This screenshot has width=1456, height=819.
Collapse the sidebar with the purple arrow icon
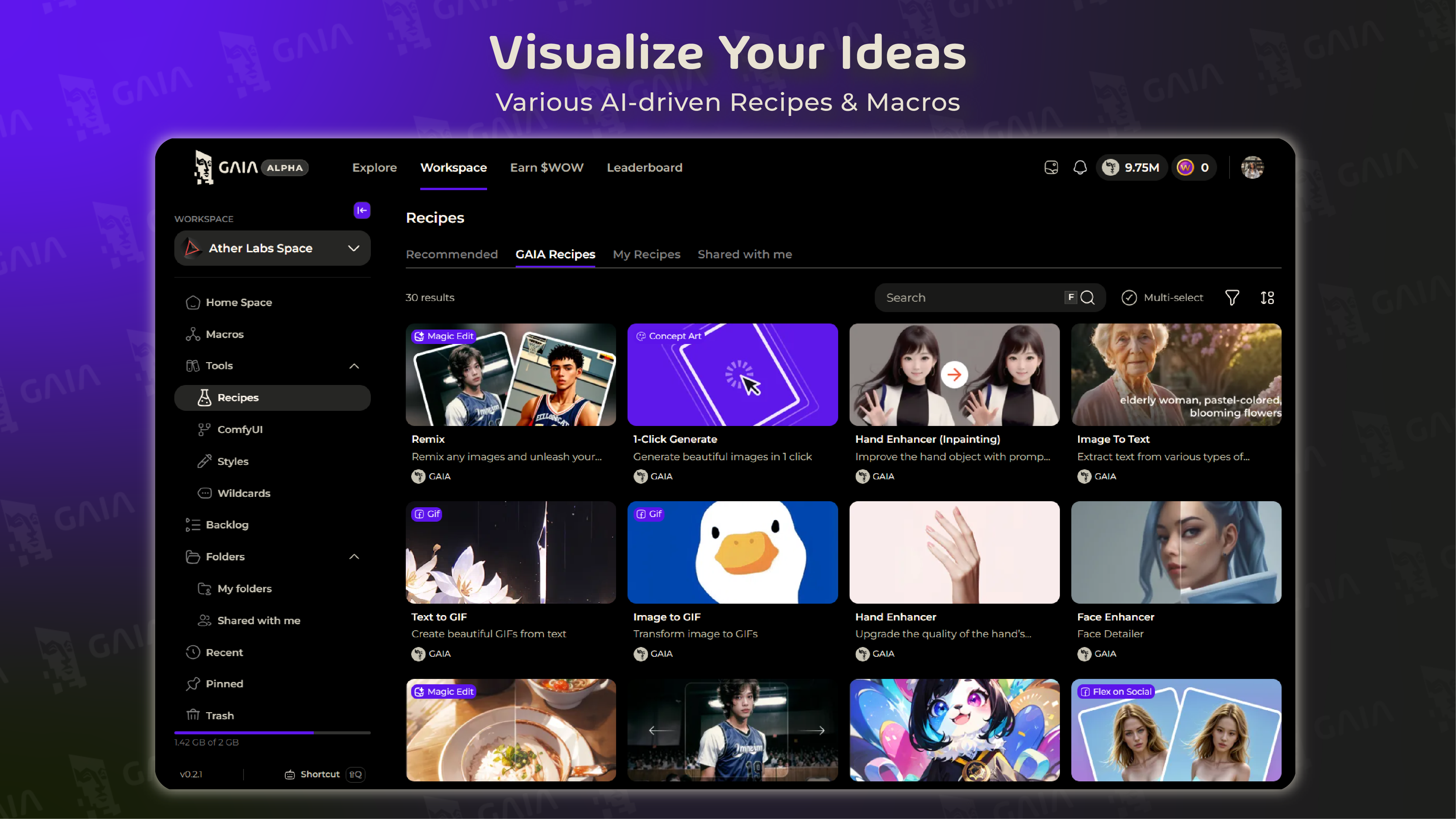pos(362,210)
